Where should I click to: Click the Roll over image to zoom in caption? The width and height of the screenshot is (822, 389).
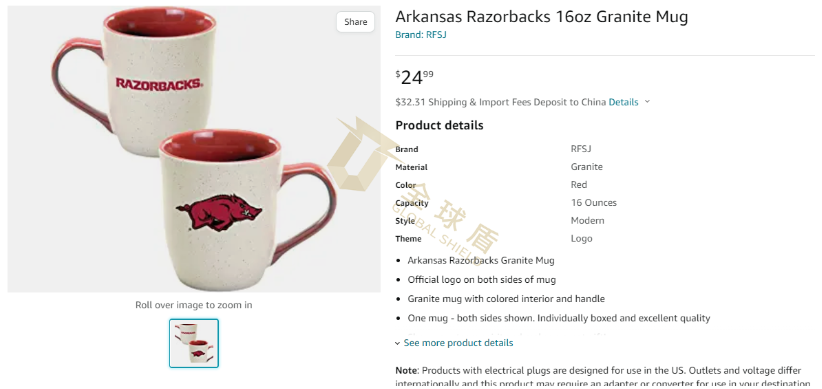pyautogui.click(x=194, y=305)
